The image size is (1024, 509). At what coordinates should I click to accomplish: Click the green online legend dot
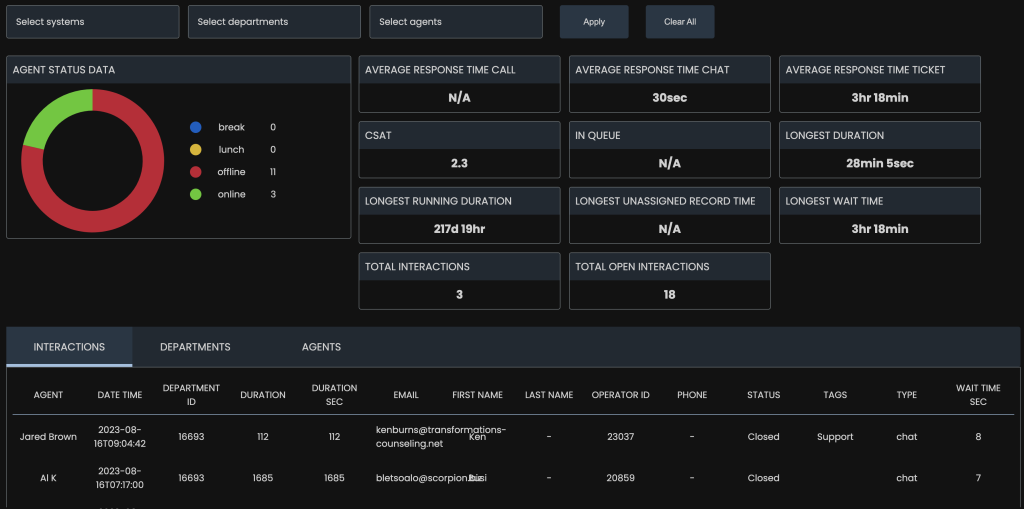[196, 194]
